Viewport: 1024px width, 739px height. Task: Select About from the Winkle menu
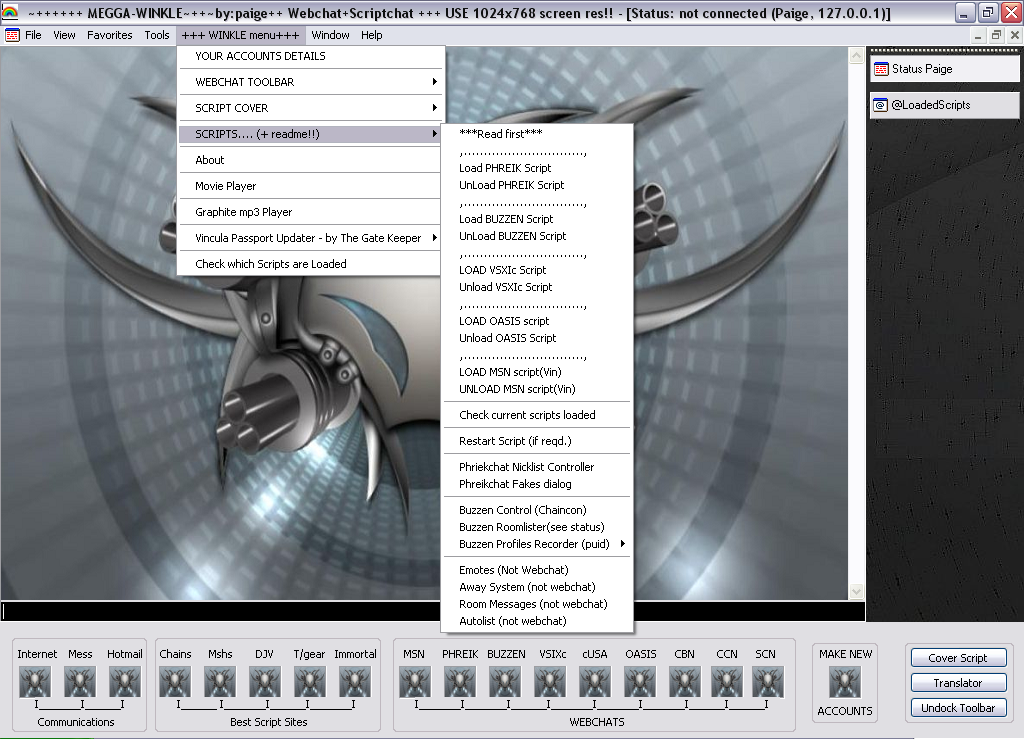(311, 160)
